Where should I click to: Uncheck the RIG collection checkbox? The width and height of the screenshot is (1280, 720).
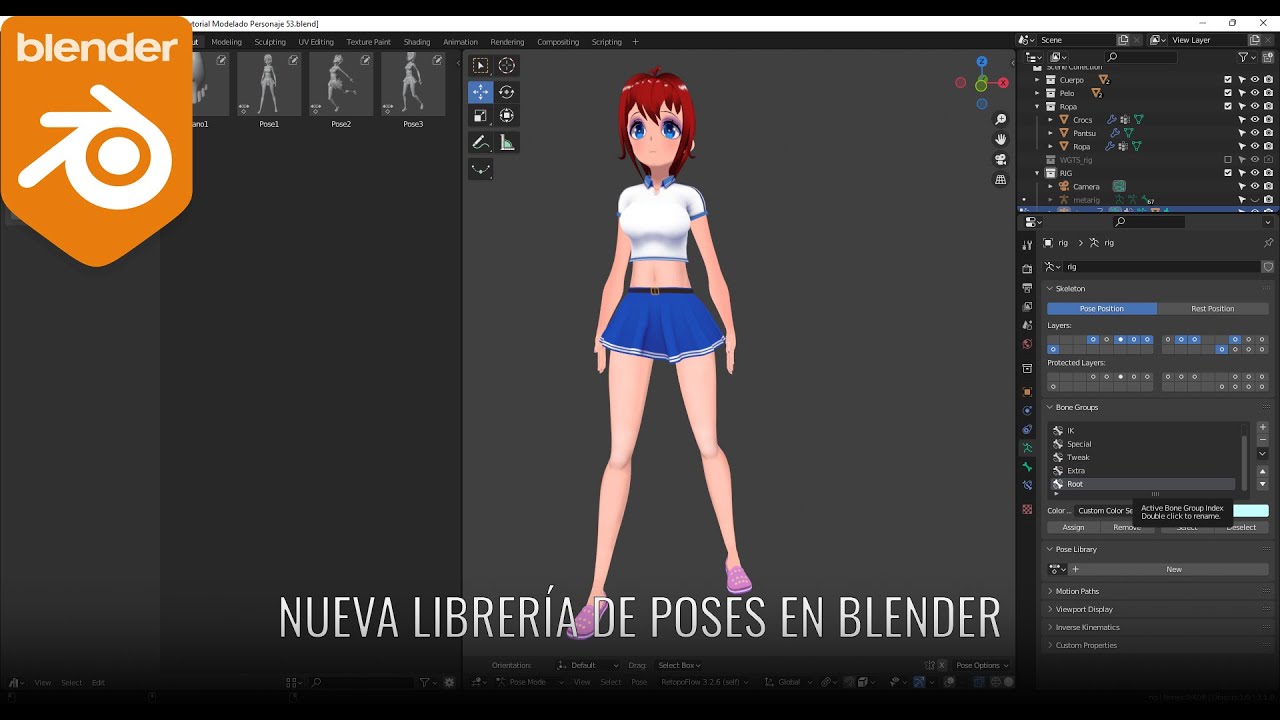(x=1228, y=173)
